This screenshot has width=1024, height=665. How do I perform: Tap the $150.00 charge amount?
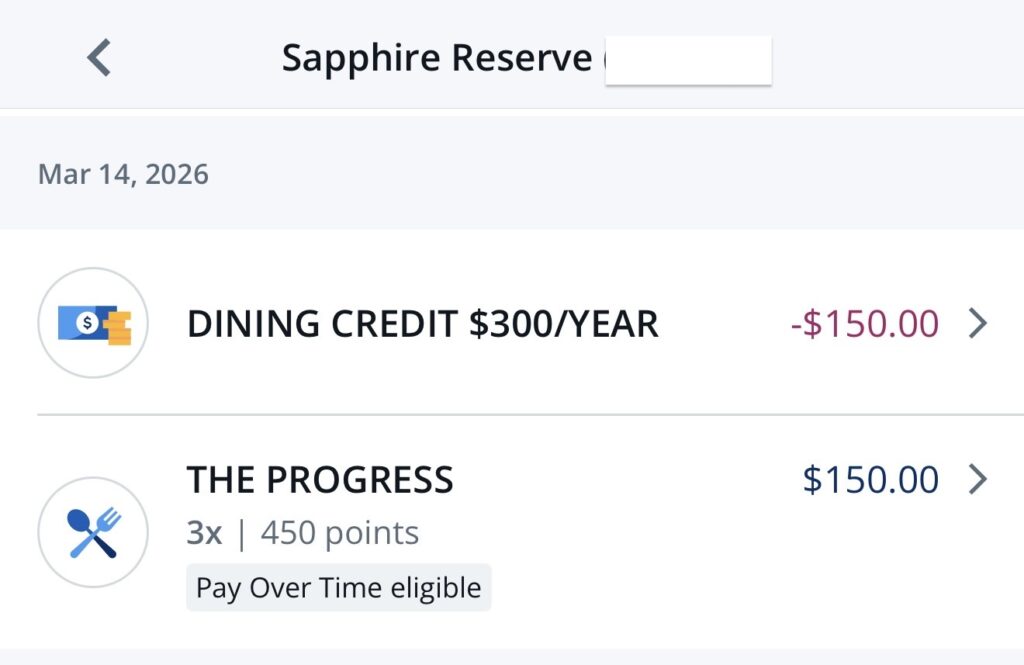pyautogui.click(x=870, y=480)
